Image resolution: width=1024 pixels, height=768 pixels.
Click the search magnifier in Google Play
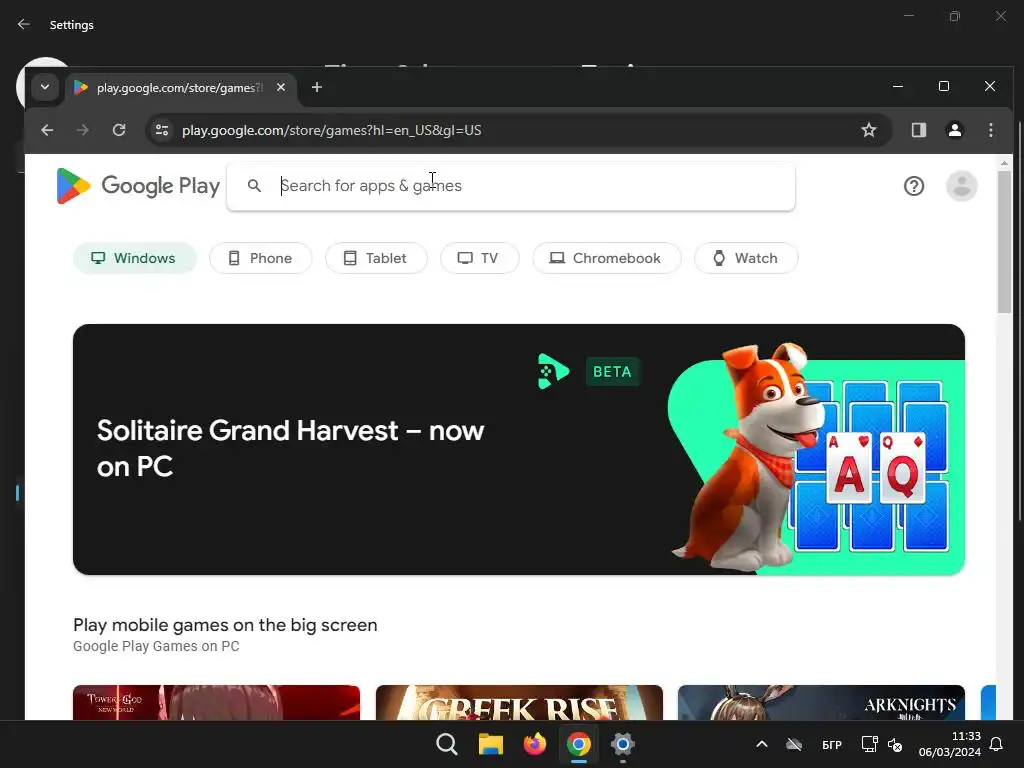[x=254, y=185]
